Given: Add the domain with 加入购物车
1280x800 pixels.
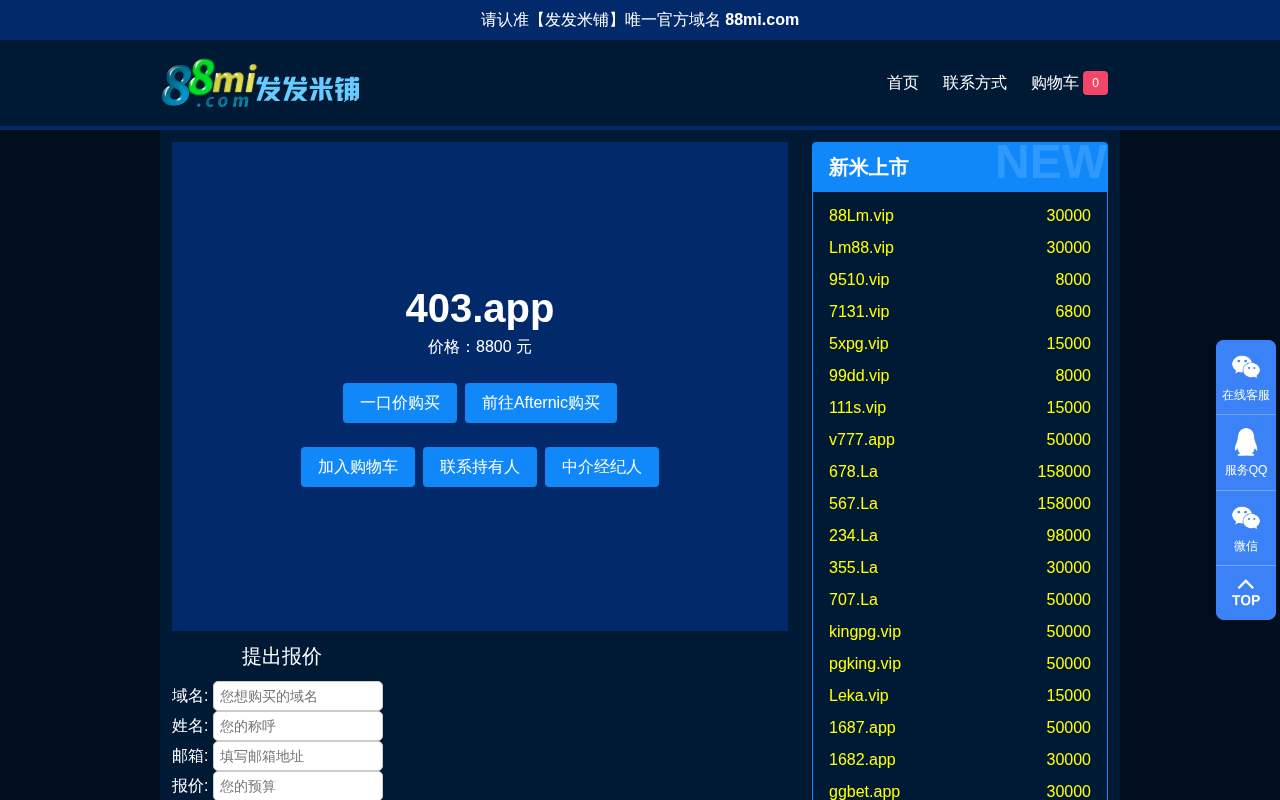Looking at the screenshot, I should [x=358, y=467].
